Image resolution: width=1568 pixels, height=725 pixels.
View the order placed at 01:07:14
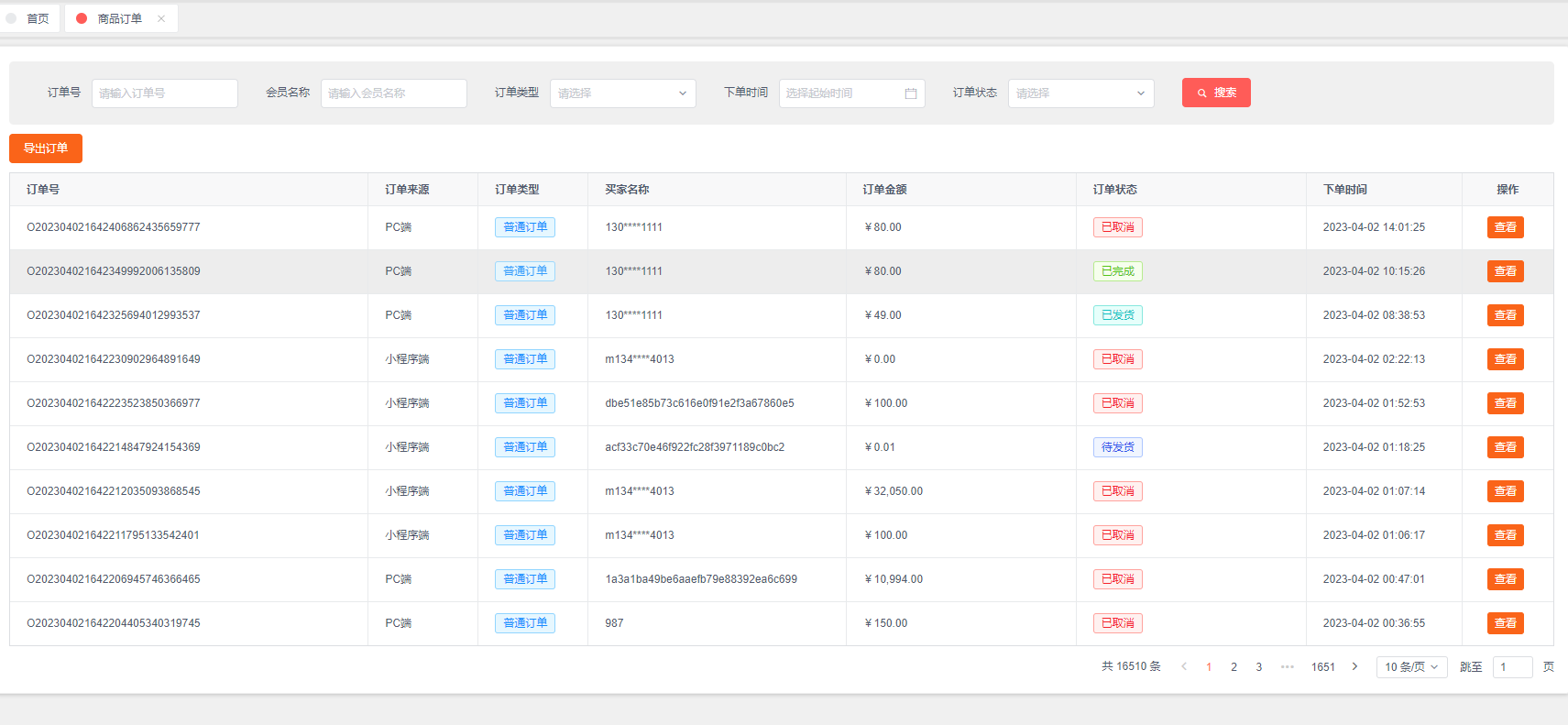(x=1506, y=491)
